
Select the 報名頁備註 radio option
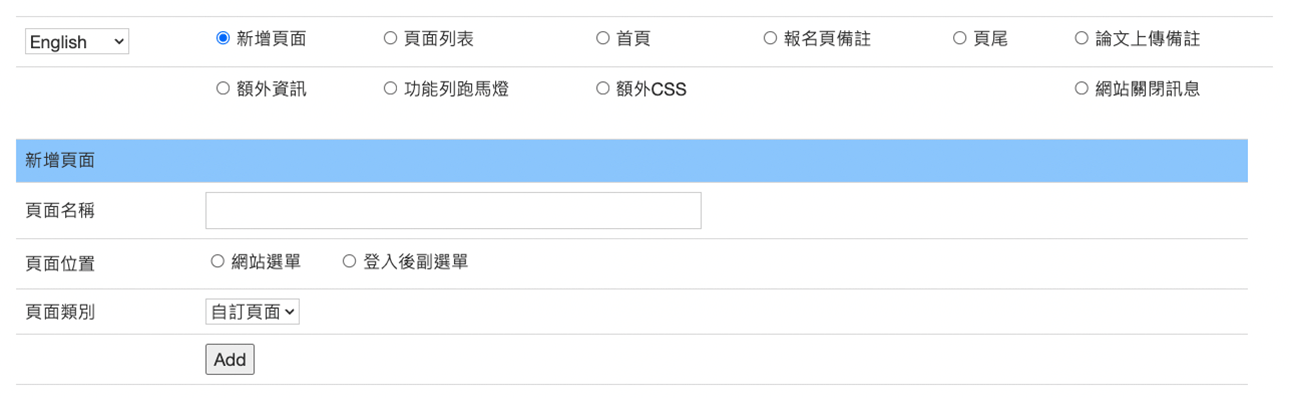[x=770, y=39]
